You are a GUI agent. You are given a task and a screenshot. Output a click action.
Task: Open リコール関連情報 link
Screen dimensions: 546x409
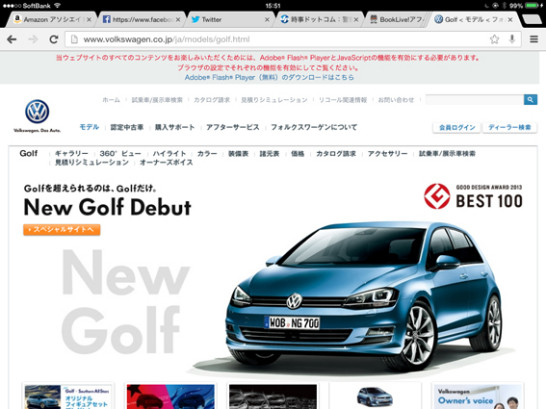coord(343,100)
